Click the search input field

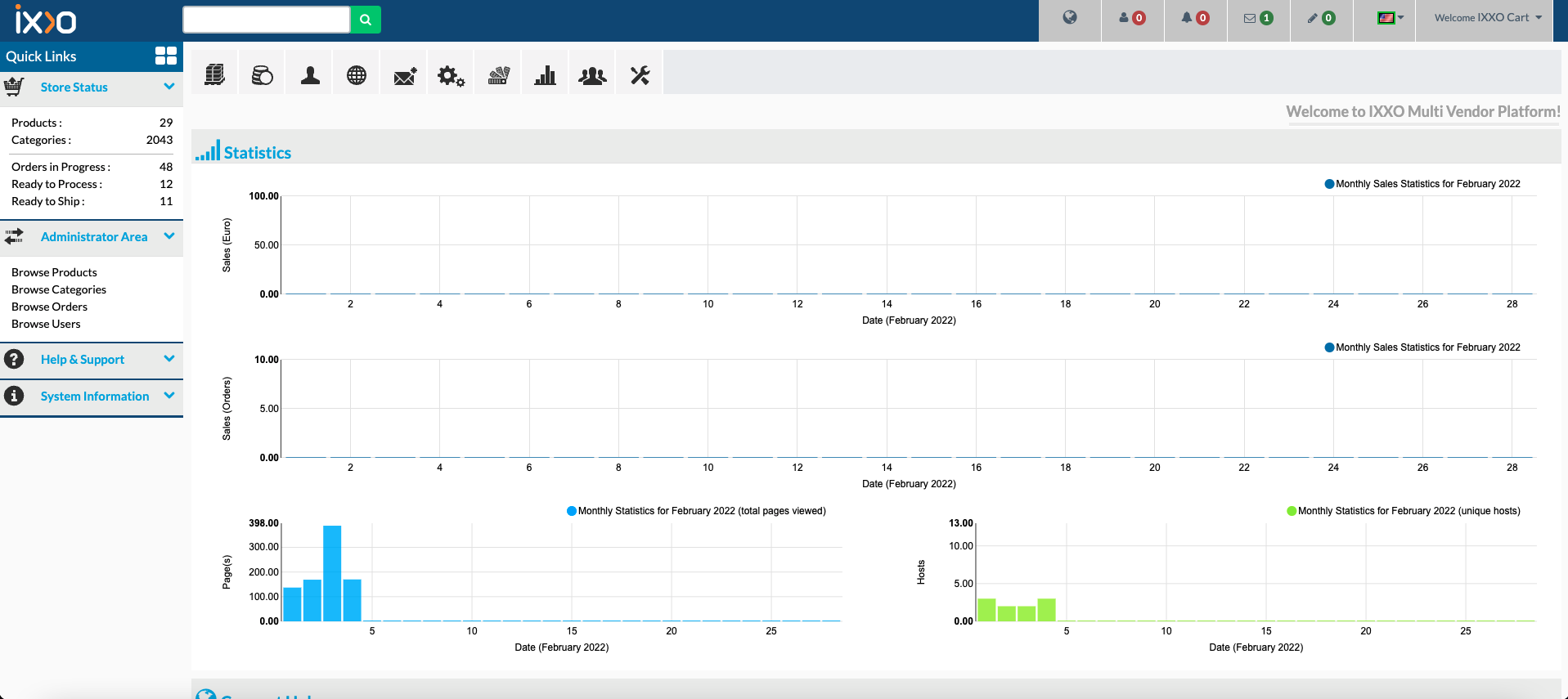(267, 20)
